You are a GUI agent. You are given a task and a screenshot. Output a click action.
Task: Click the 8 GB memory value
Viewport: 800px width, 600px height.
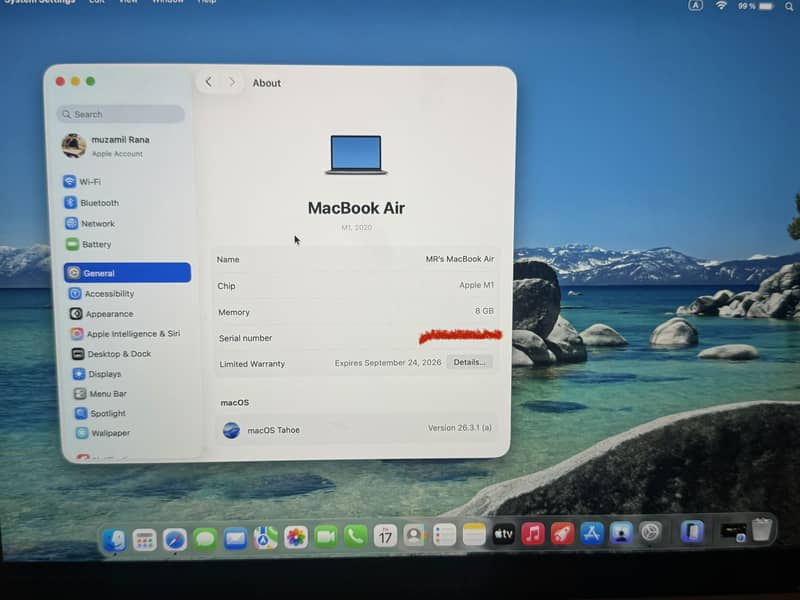pyautogui.click(x=484, y=311)
